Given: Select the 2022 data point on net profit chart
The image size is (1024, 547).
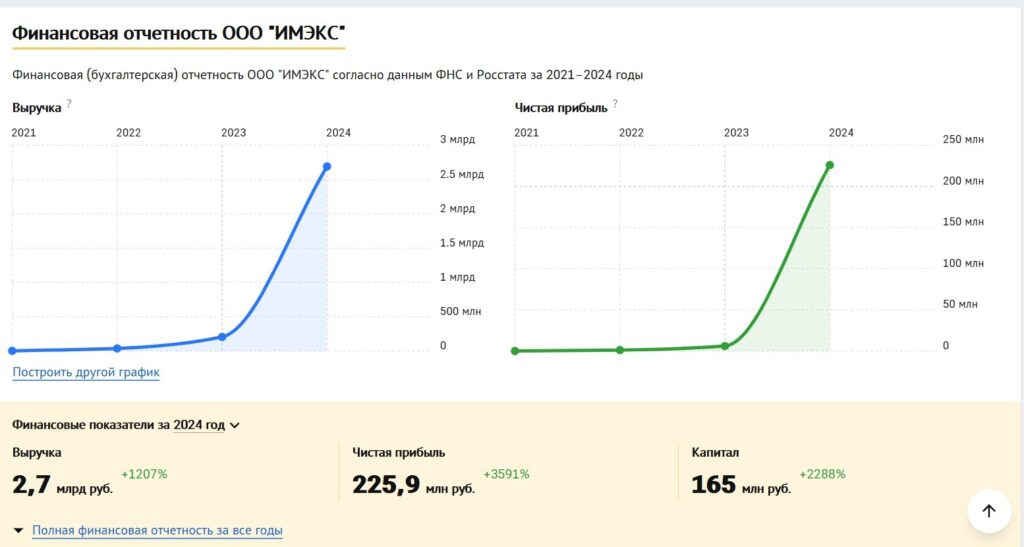Looking at the screenshot, I should click(620, 350).
